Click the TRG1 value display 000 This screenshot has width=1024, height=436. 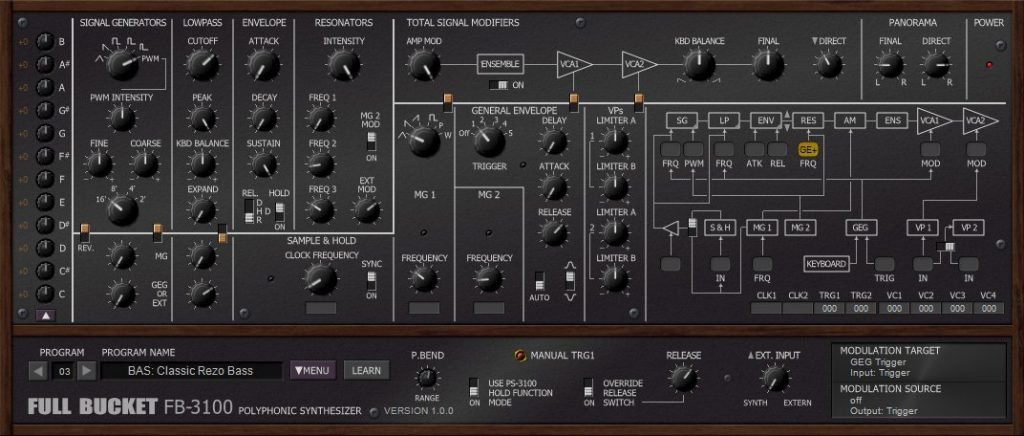829,308
